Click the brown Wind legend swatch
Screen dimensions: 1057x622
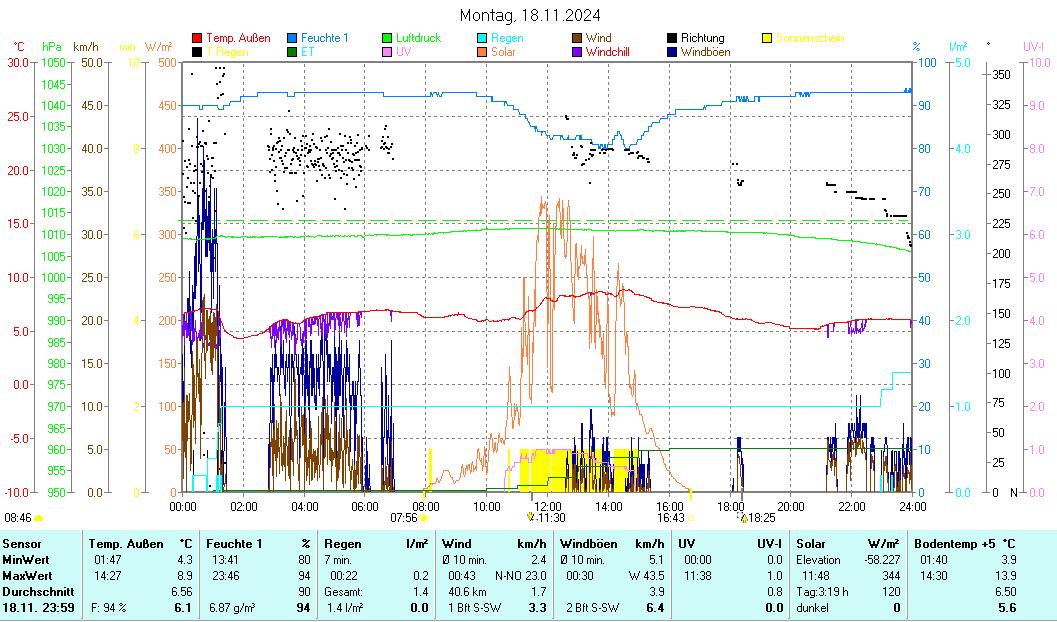pos(577,38)
